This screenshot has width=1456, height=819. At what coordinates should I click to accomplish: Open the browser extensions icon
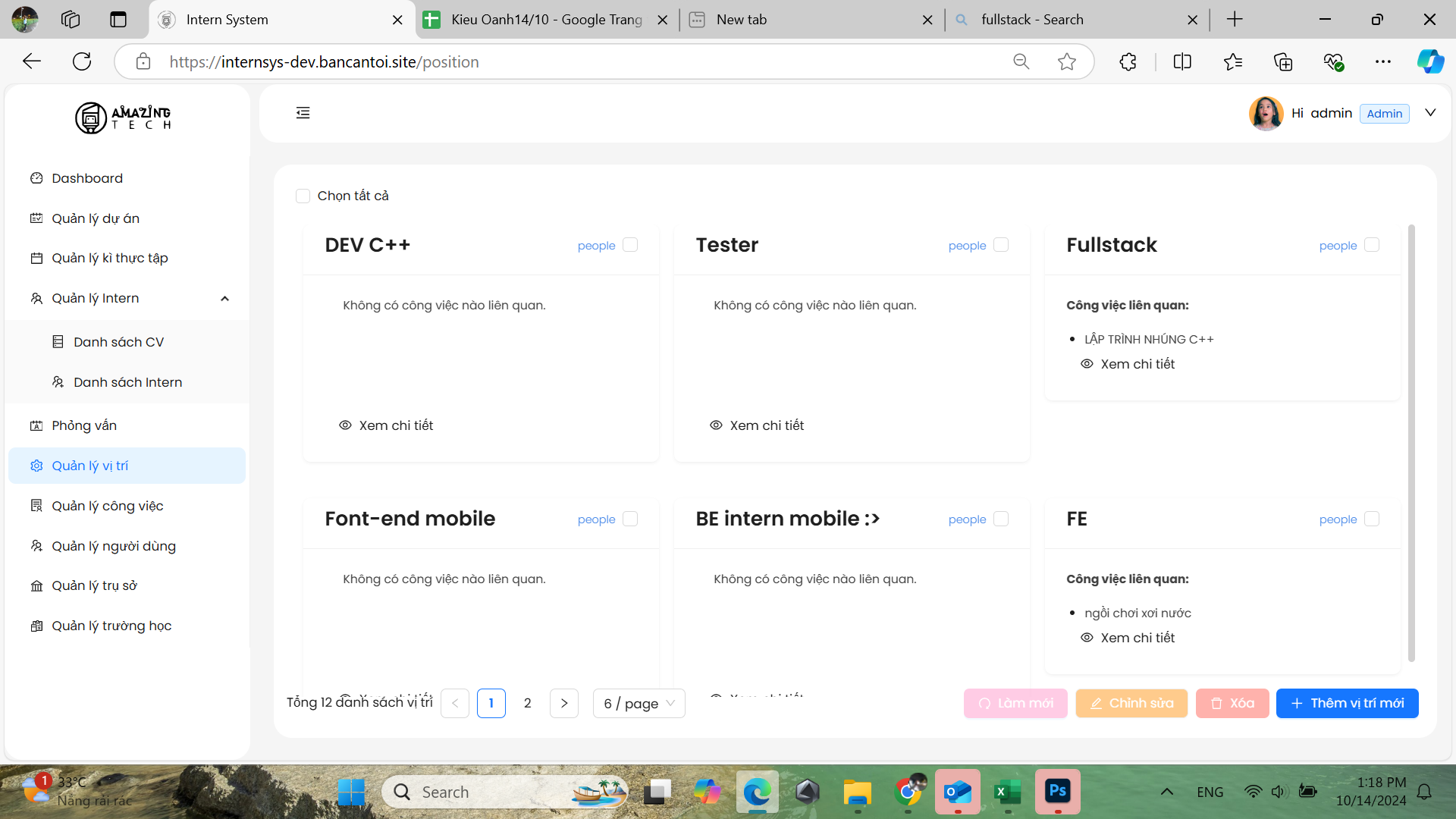(x=1128, y=61)
